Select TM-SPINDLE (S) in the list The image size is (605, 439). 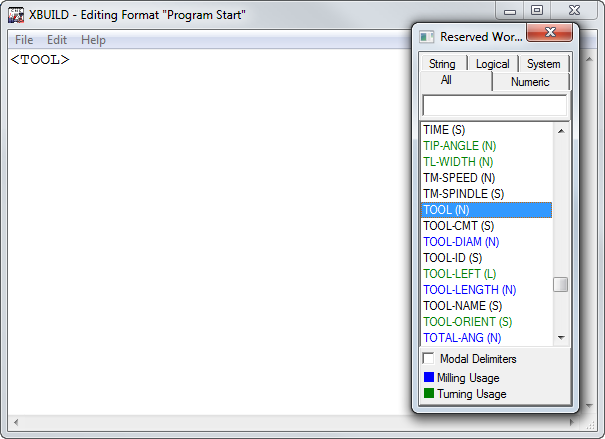coord(486,194)
